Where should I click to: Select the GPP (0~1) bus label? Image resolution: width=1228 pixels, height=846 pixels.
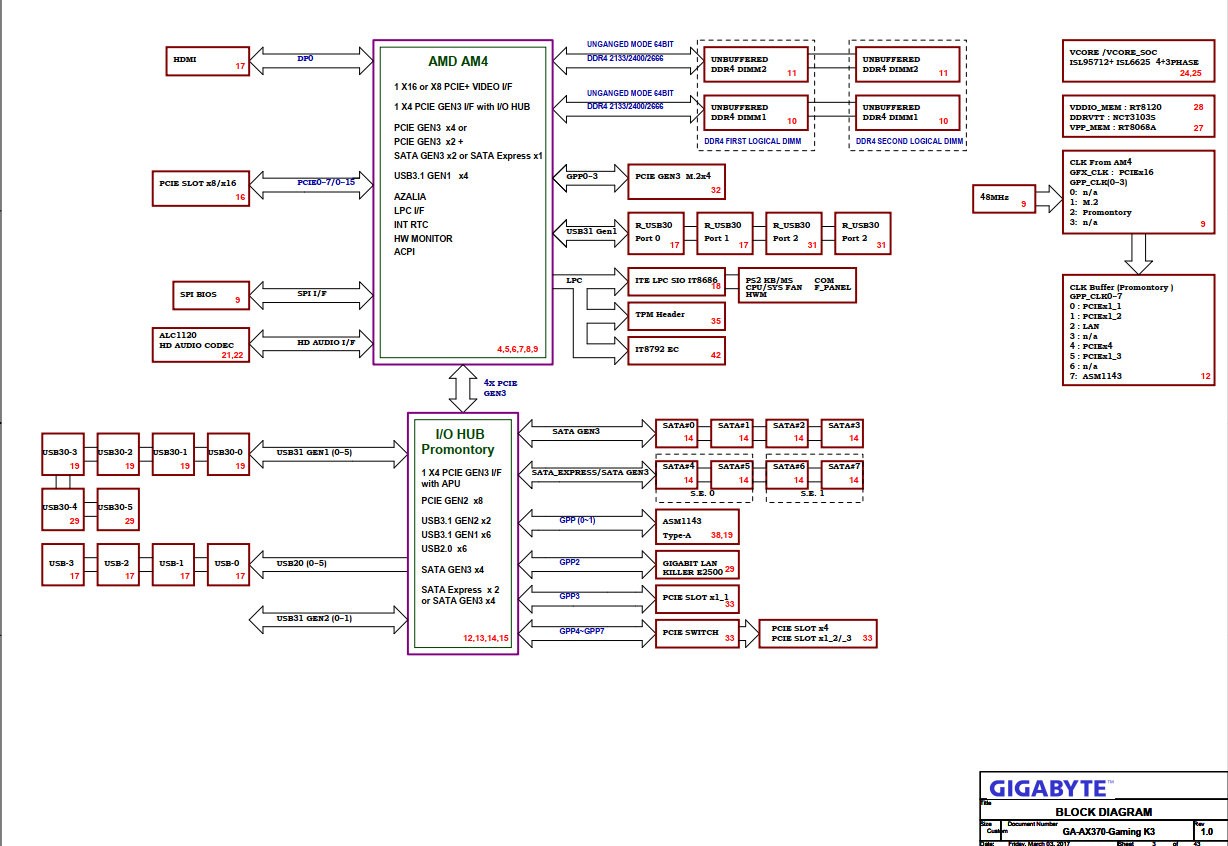tap(578, 520)
